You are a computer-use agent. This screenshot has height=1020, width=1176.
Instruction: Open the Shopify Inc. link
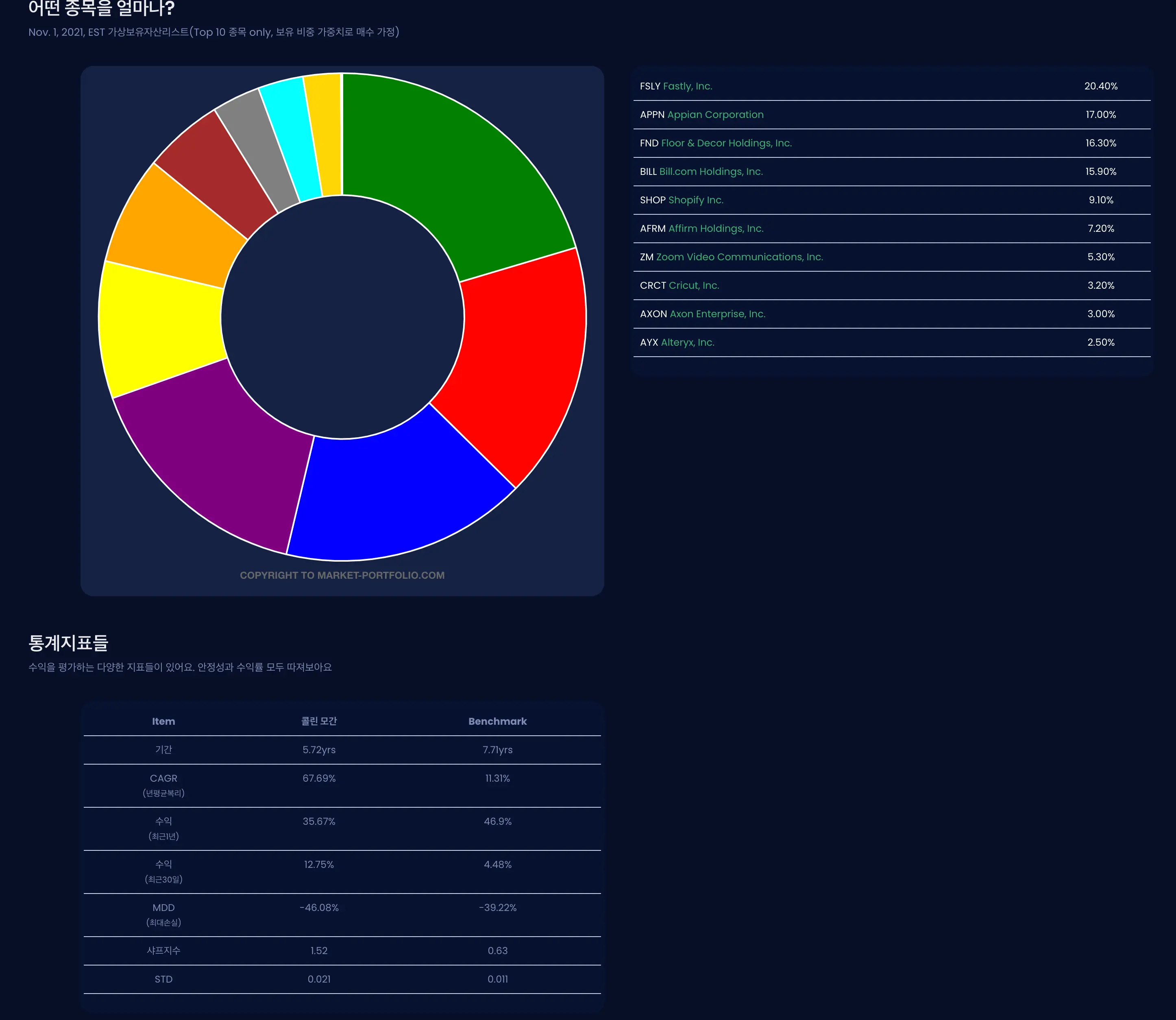[x=696, y=200]
